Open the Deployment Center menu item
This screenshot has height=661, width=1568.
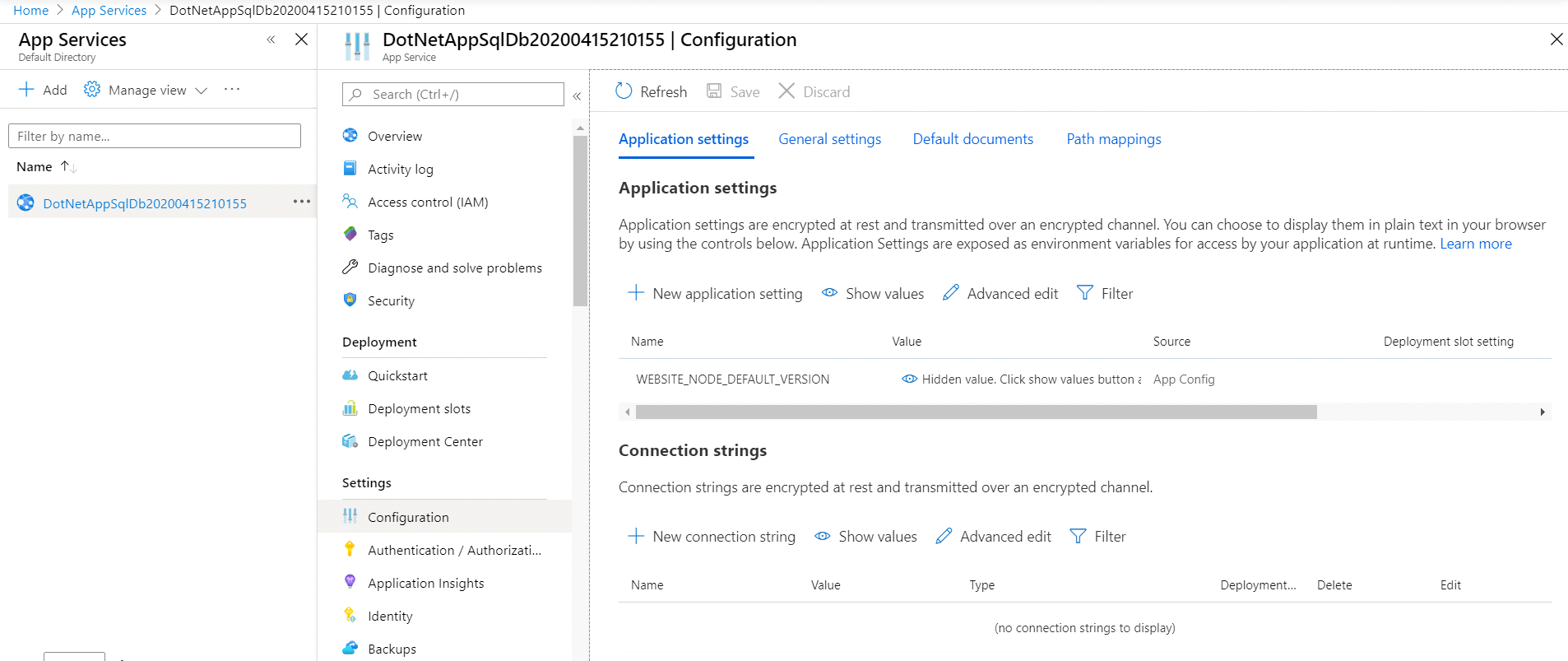(x=424, y=441)
